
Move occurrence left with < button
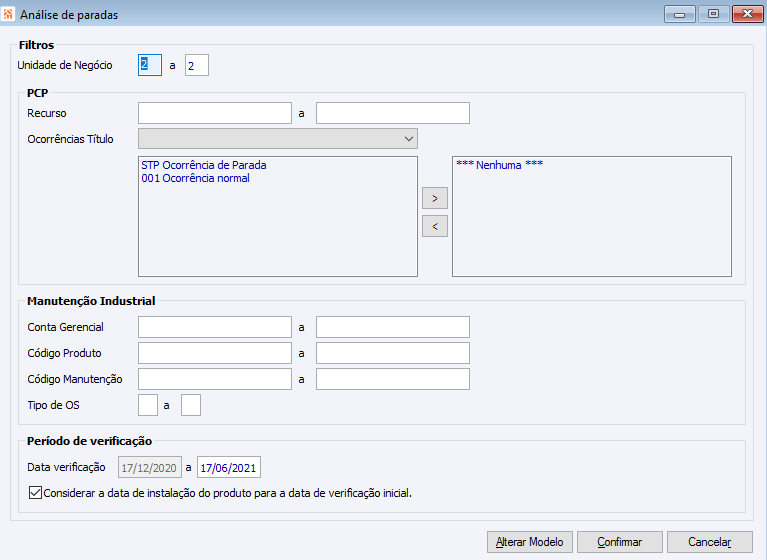435,226
